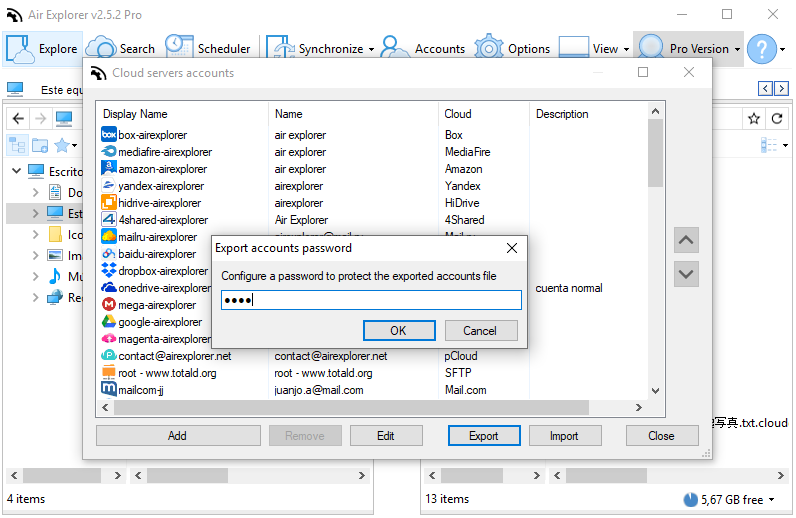Open the Scheduler
The height and width of the screenshot is (518, 796).
pyautogui.click(x=208, y=49)
